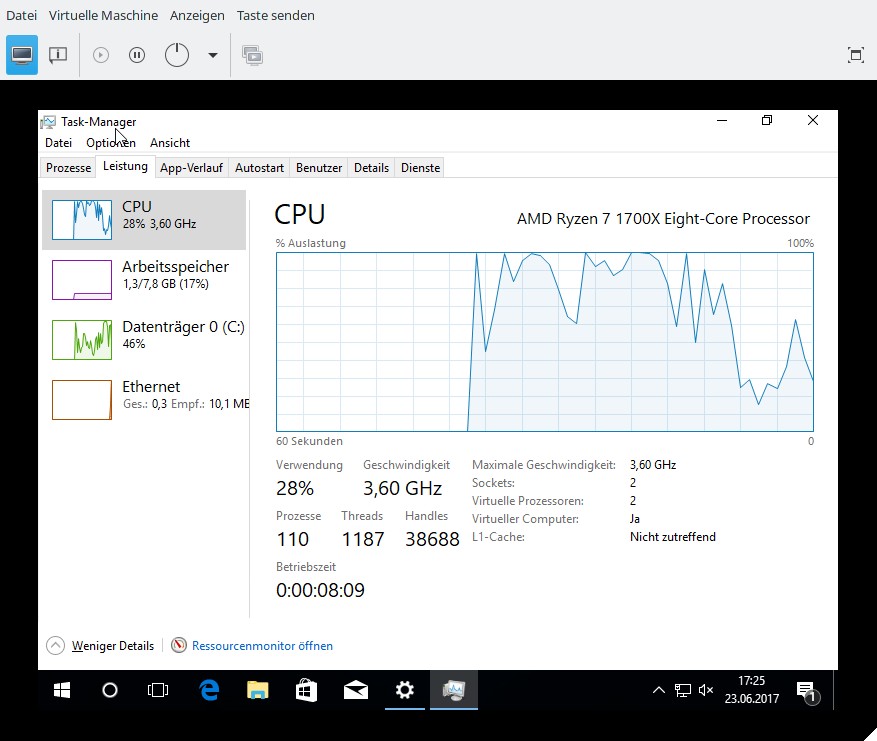The width and height of the screenshot is (877, 741).
Task: Open clock showing 17:25
Action: coord(751,690)
